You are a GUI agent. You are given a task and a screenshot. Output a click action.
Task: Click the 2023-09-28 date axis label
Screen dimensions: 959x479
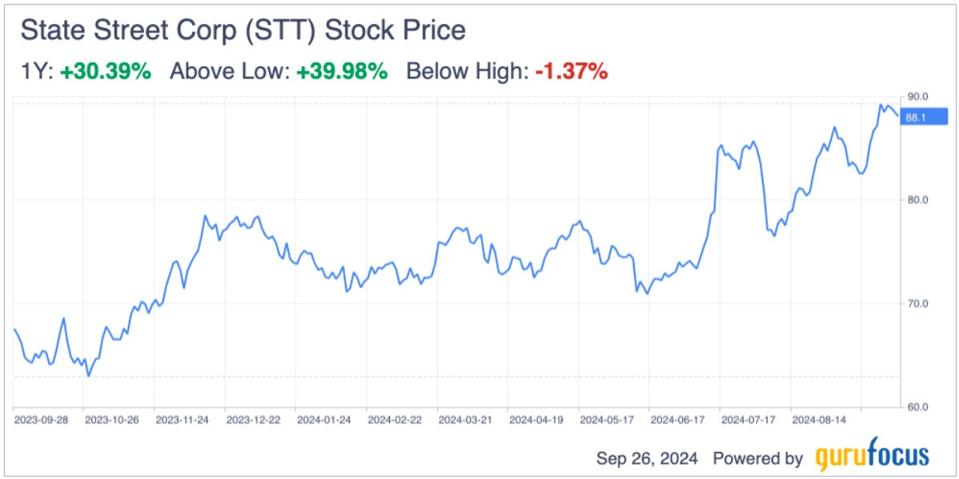[x=41, y=419]
